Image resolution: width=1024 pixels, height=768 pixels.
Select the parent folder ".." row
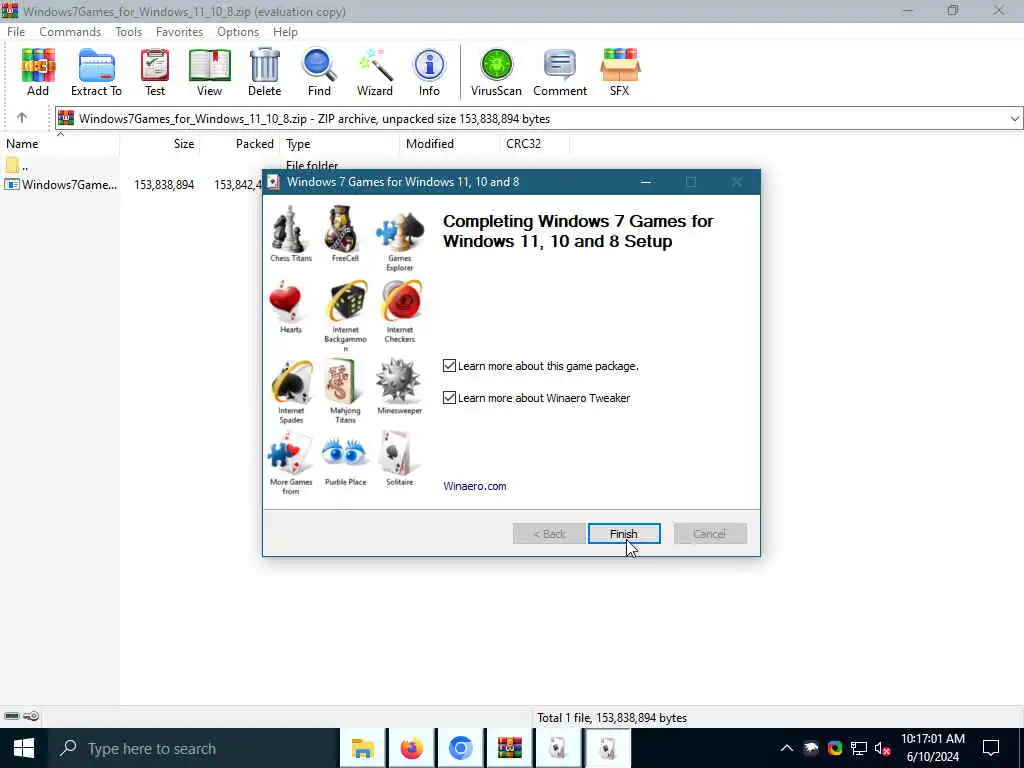click(x=16, y=166)
